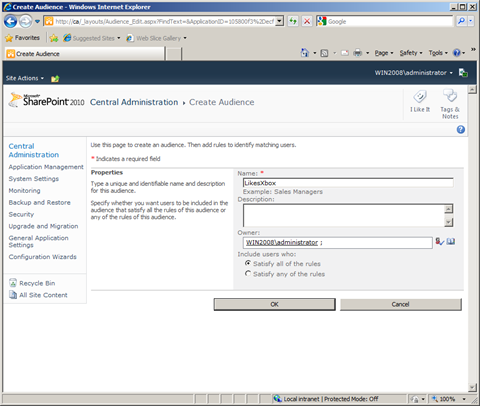Click the Description box scroll down arrow
This screenshot has width=480, height=406.
[x=449, y=222]
